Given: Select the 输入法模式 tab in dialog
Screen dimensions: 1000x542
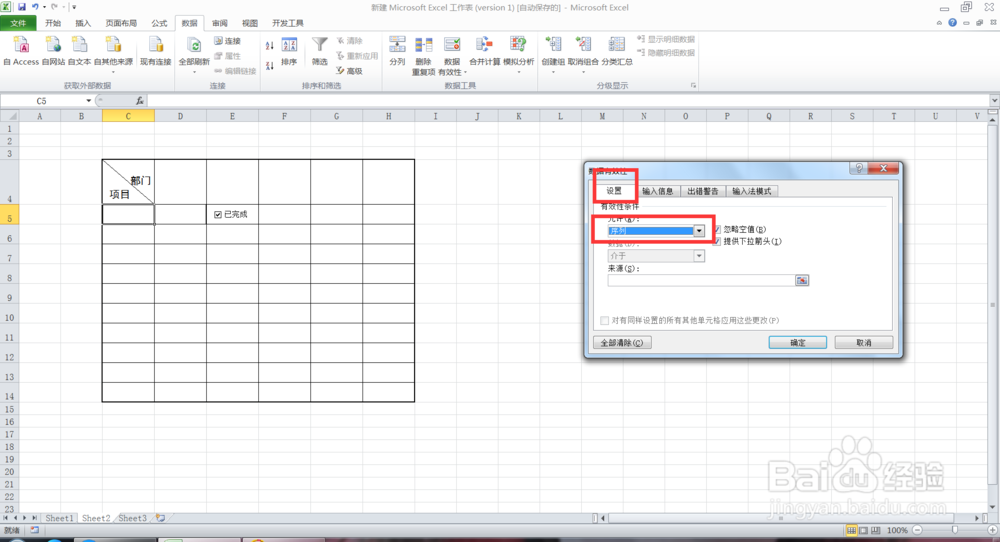Looking at the screenshot, I should [x=752, y=191].
